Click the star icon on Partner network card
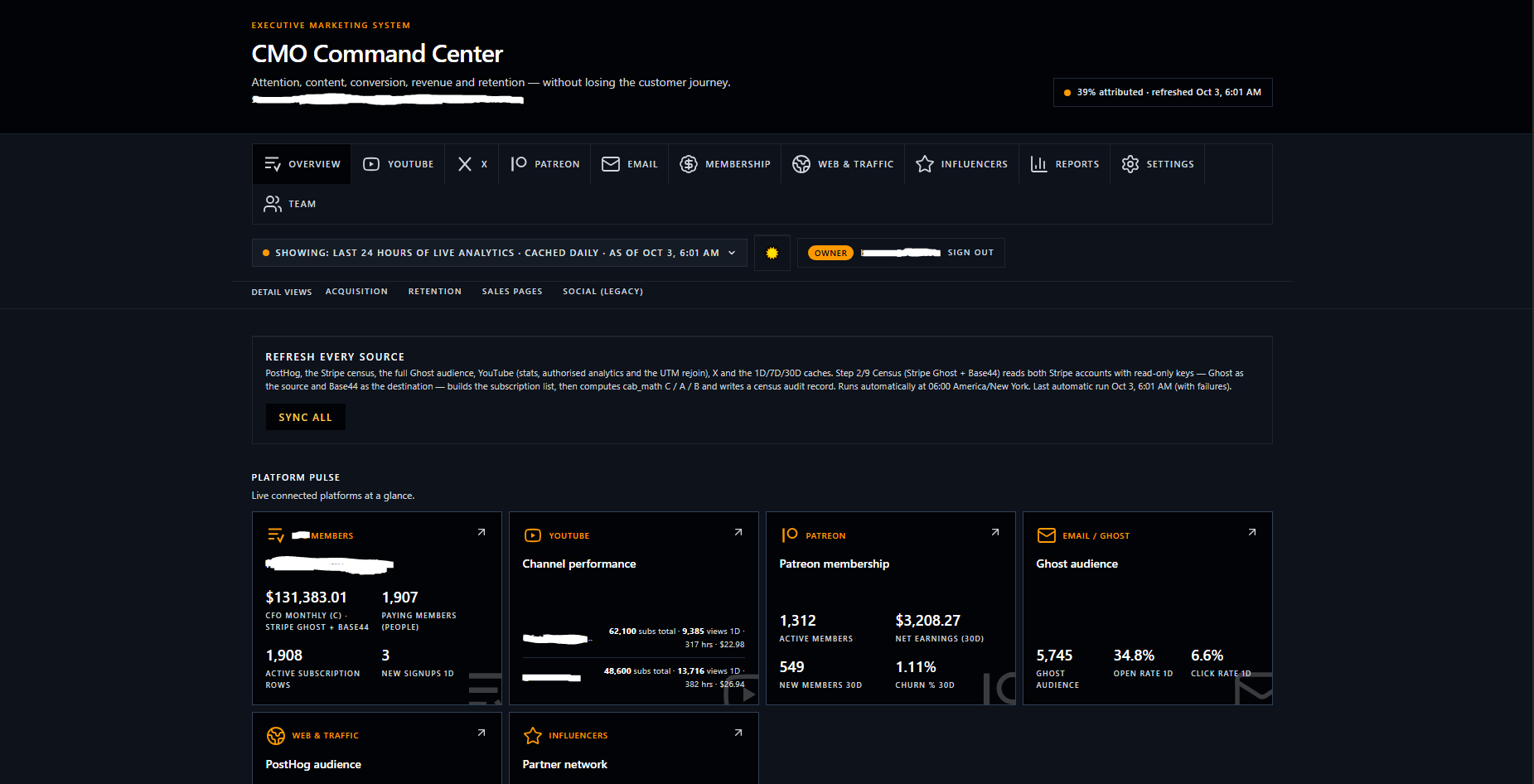1534x784 pixels. pyautogui.click(x=533, y=735)
